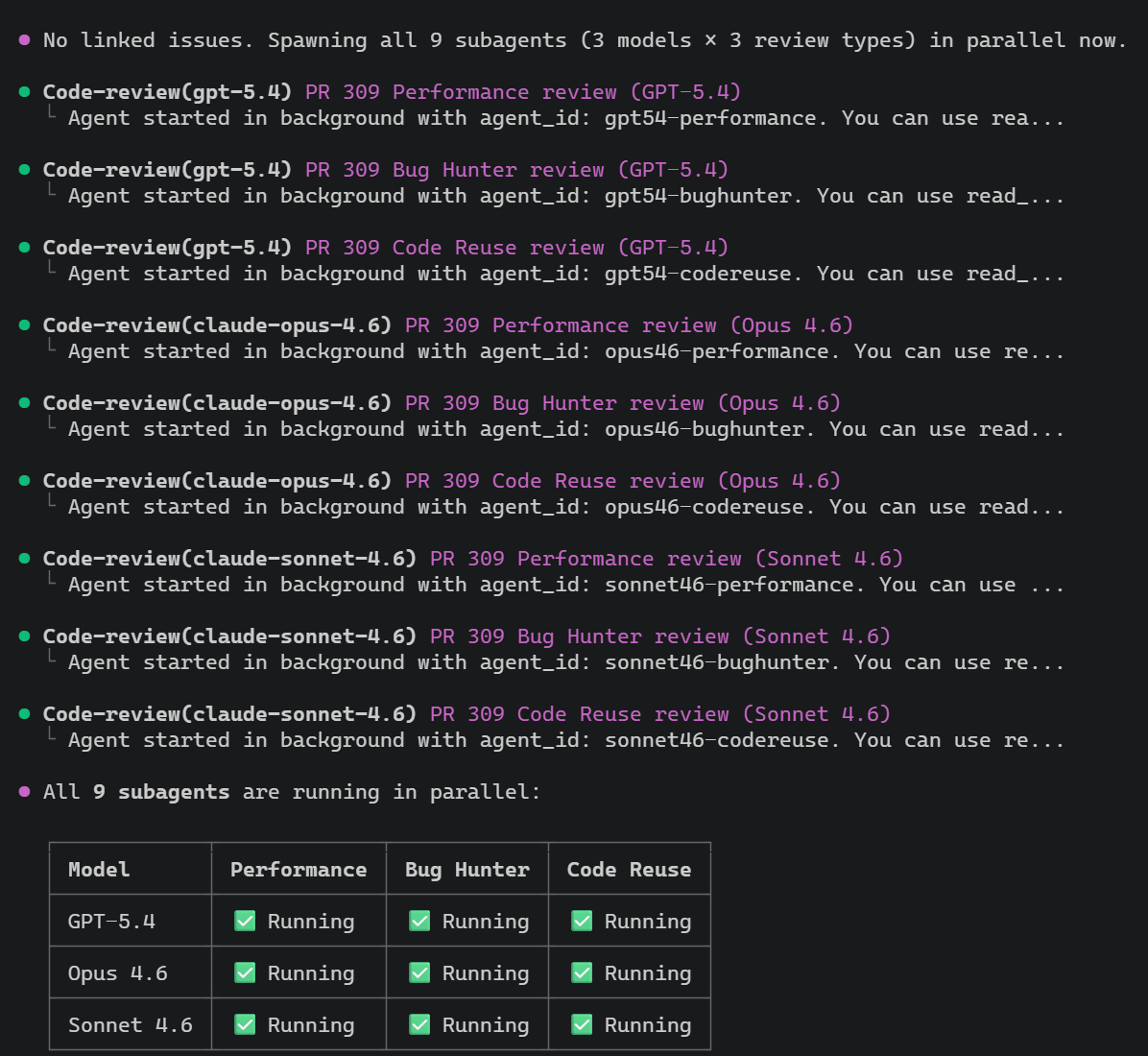Open 'PR 309 Performance review (Opus 4.6)' title

point(628,325)
